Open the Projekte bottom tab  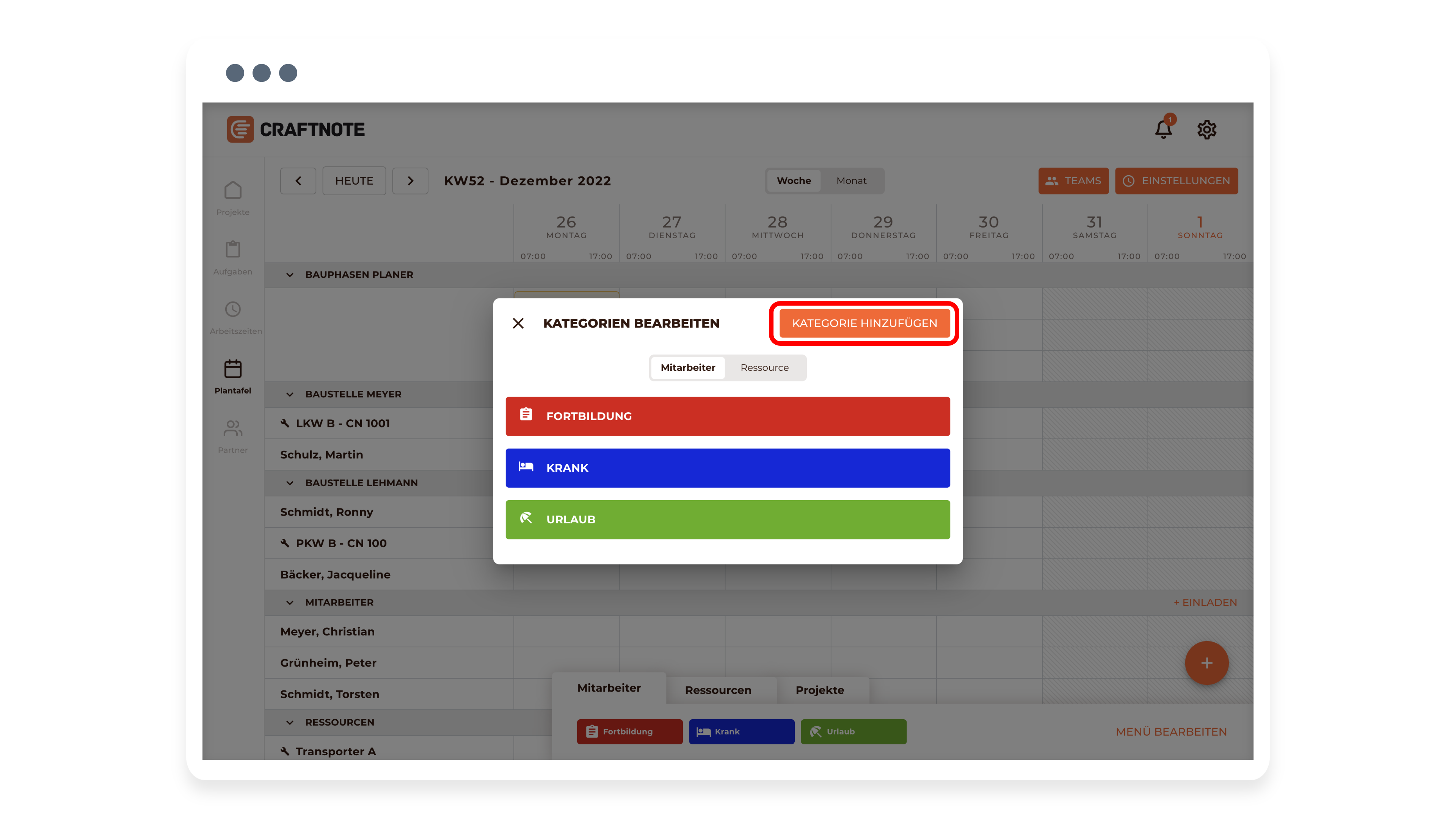[x=819, y=690]
